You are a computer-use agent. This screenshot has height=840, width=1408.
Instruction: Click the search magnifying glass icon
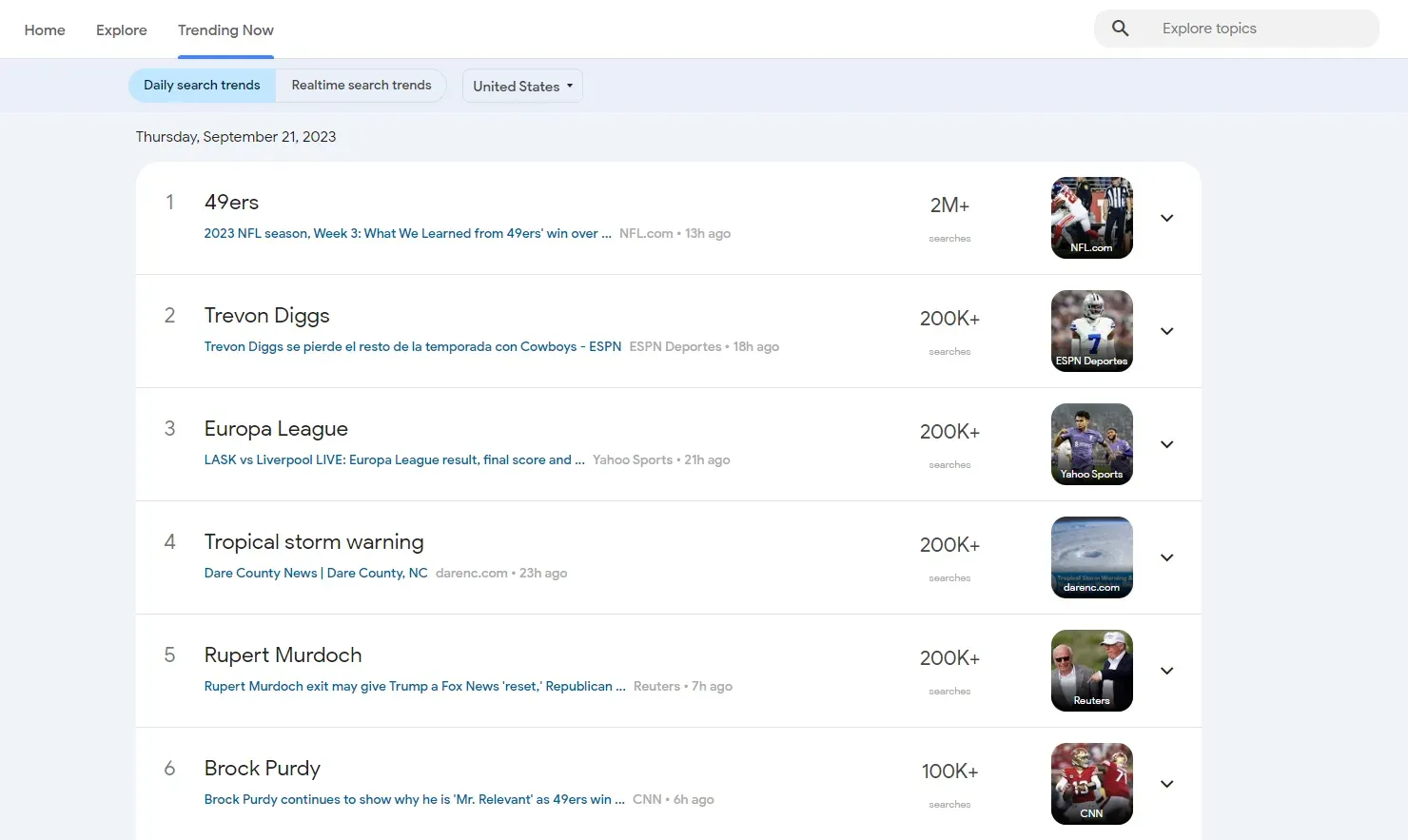pyautogui.click(x=1120, y=28)
